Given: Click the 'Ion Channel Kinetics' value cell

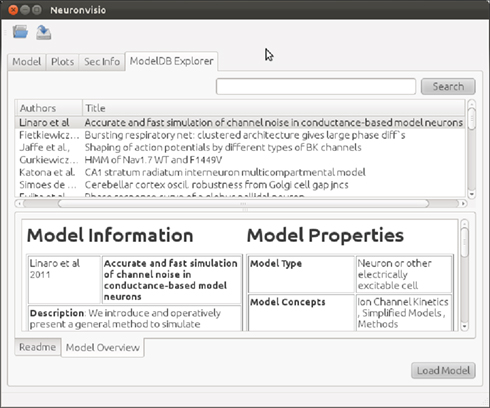Looking at the screenshot, I should [404, 312].
